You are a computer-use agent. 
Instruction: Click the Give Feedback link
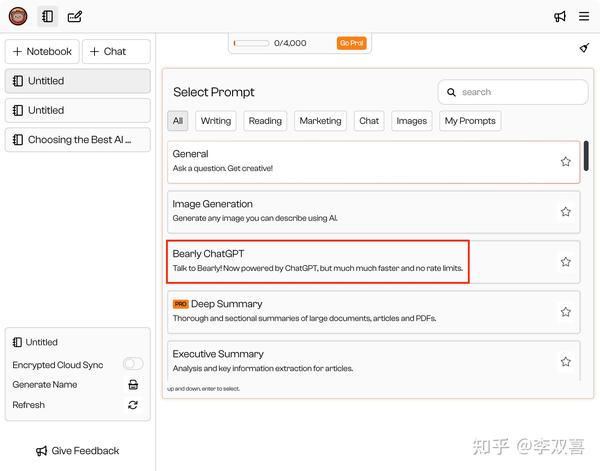(x=77, y=451)
